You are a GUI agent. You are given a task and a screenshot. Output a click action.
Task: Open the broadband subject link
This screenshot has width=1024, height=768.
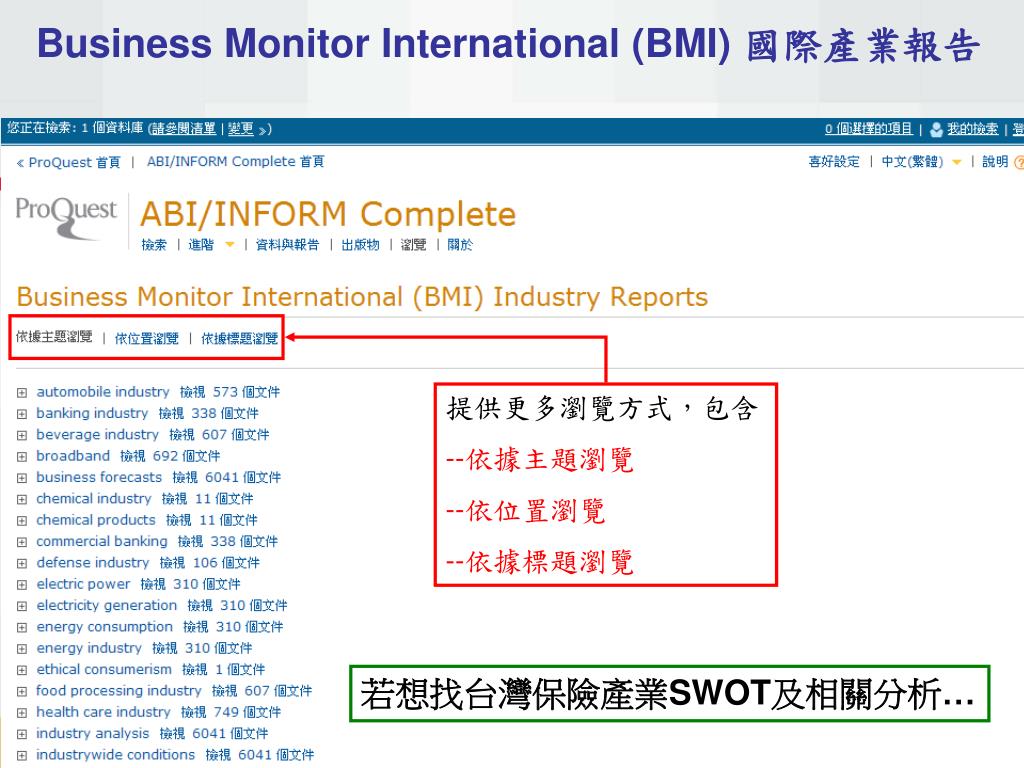72,456
